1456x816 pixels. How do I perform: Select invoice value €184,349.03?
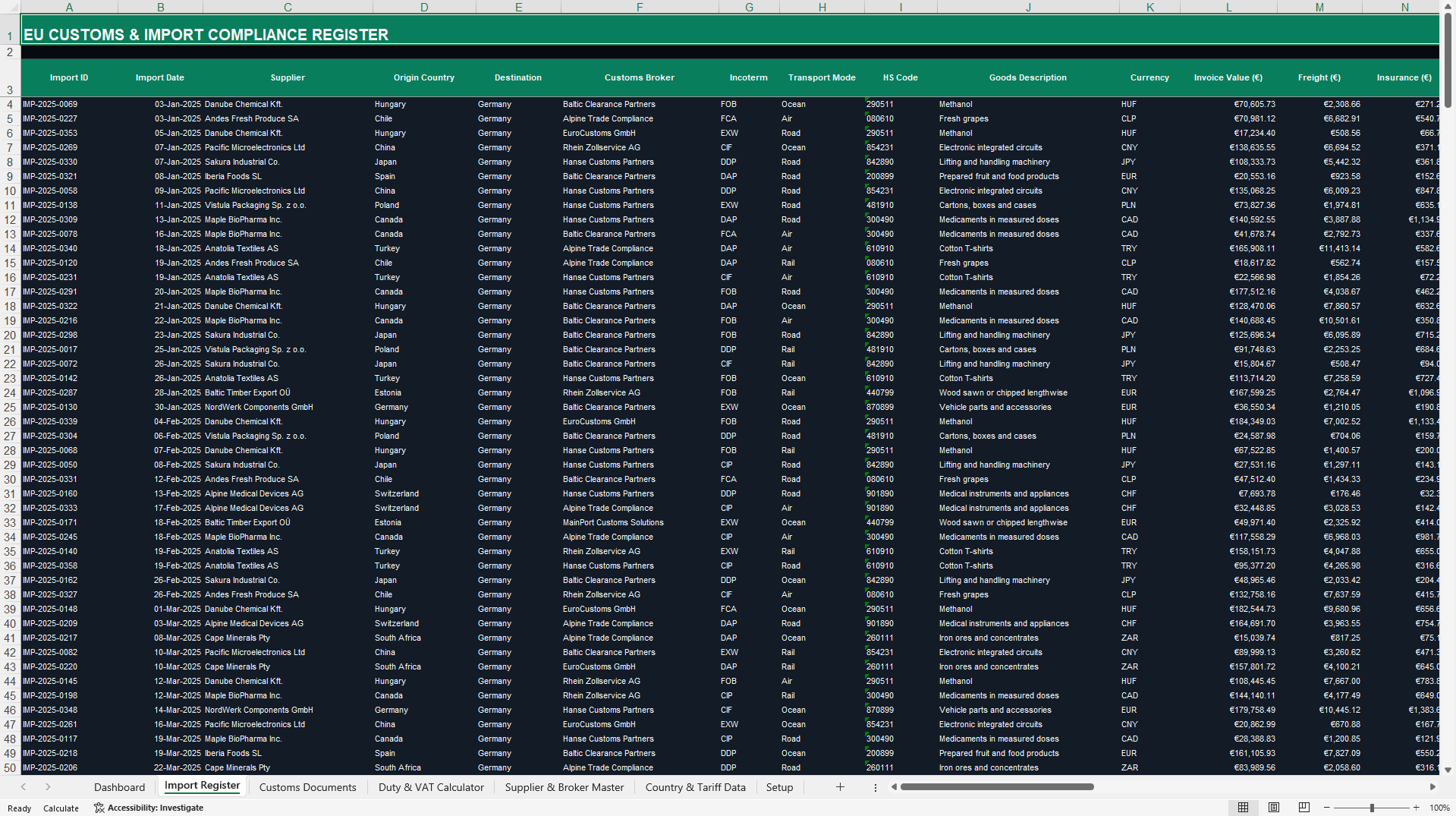point(1228,422)
